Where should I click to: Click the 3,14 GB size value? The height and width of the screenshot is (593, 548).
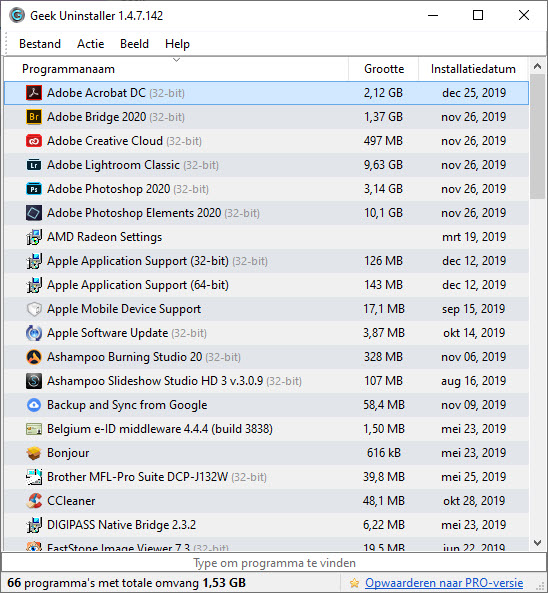[x=383, y=189]
